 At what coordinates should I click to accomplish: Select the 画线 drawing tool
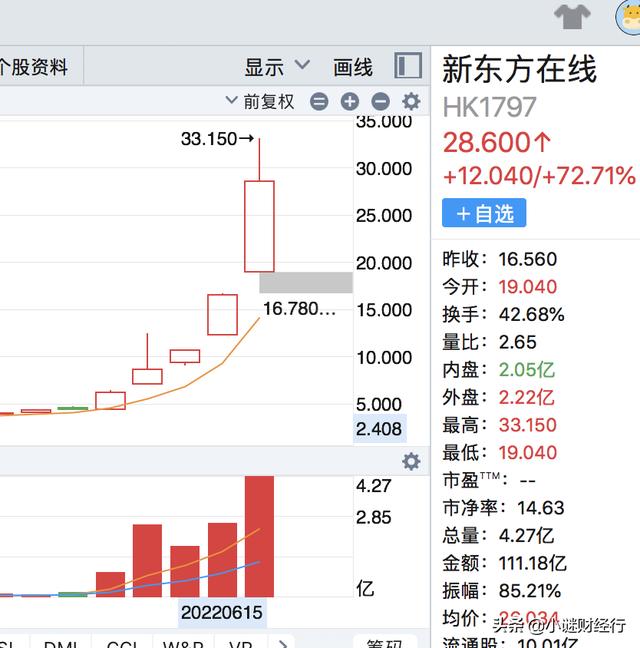(x=353, y=67)
